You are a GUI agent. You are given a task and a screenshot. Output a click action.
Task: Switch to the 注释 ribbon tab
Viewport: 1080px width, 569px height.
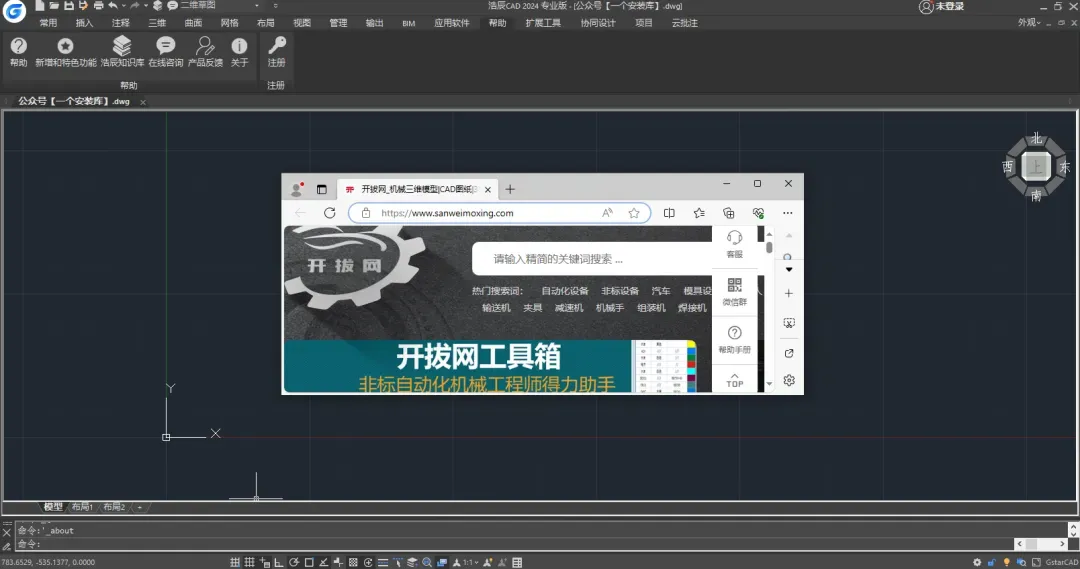pyautogui.click(x=121, y=23)
